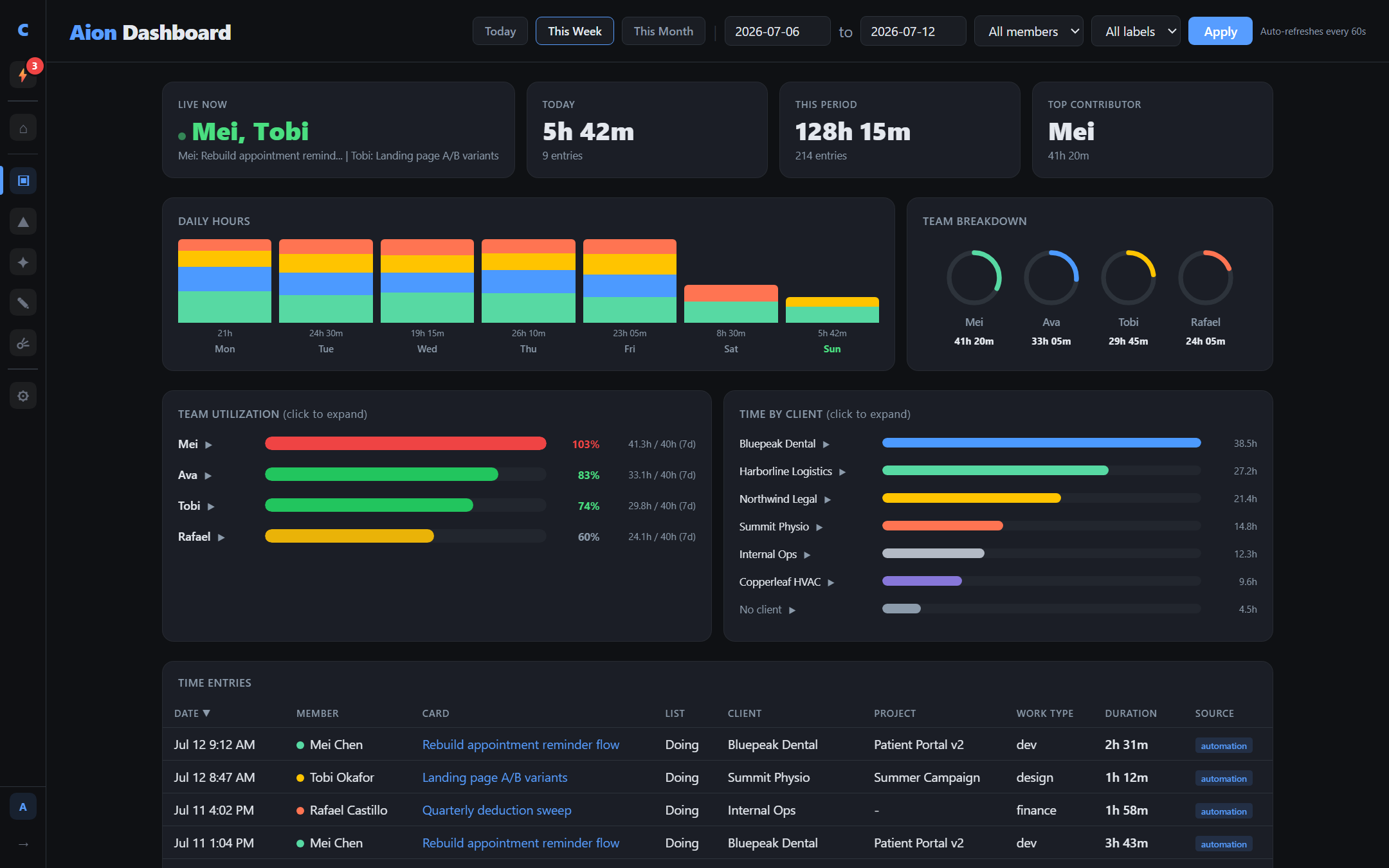Click Rafael's yellow 60% utilization bar
1389x868 pixels.
tap(349, 536)
